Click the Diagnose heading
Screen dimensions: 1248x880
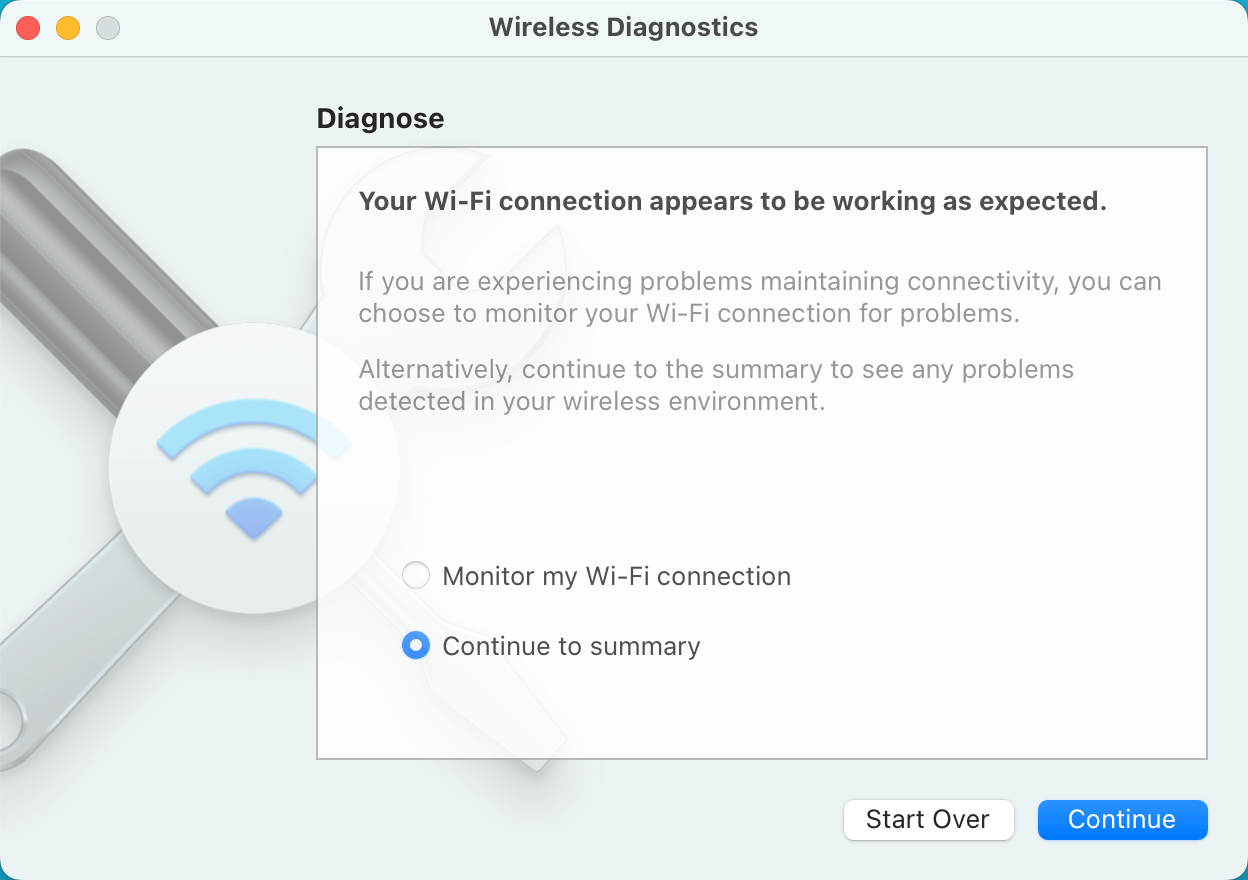[x=380, y=118]
